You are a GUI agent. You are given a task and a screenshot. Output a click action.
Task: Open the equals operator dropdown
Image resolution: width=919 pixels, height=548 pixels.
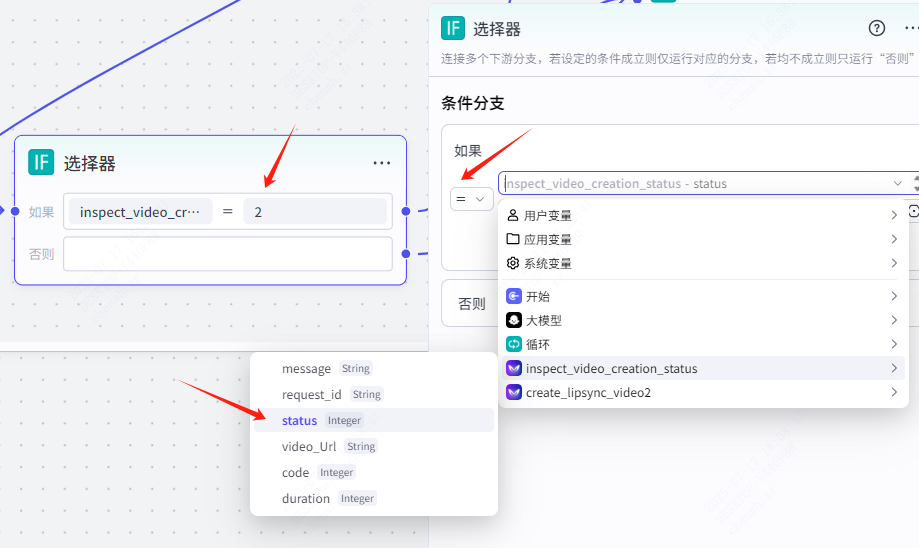[471, 199]
